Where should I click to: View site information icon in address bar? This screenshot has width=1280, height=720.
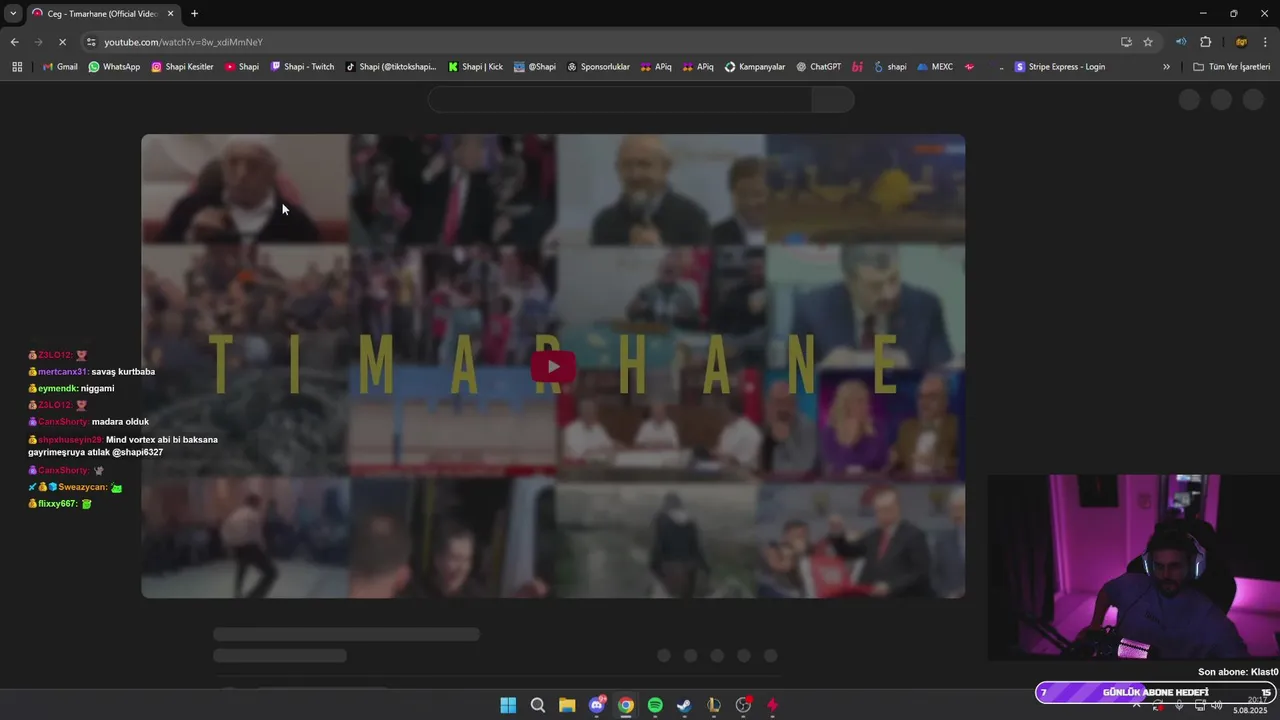(x=91, y=42)
